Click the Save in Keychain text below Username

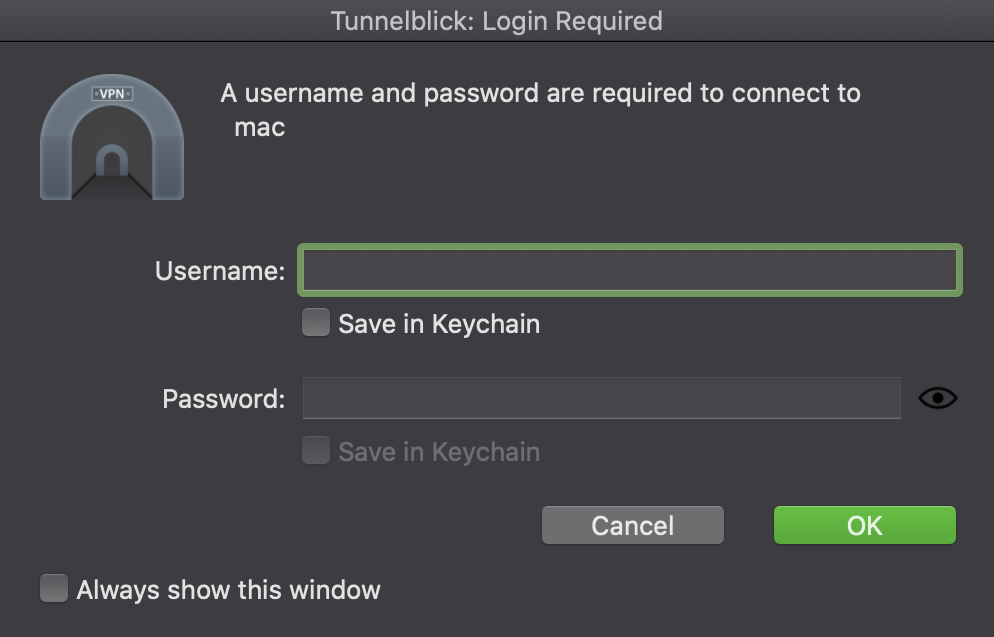click(x=439, y=324)
